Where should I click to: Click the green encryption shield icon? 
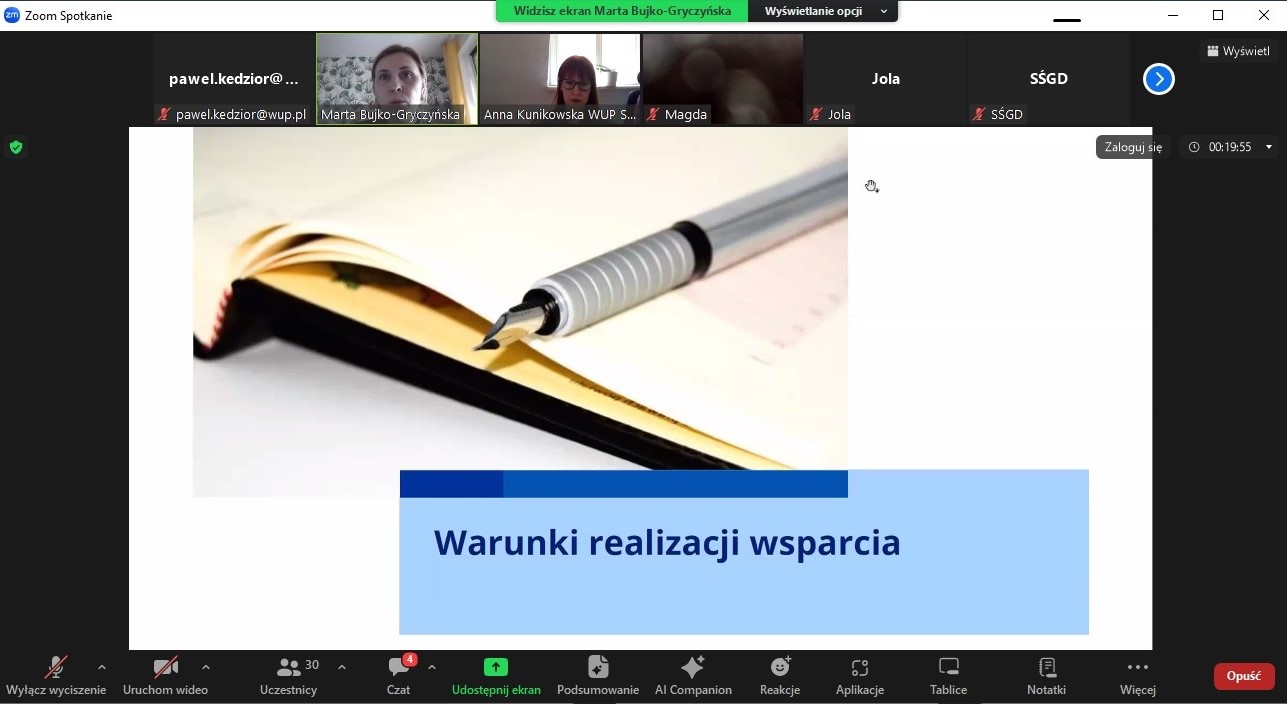click(16, 147)
